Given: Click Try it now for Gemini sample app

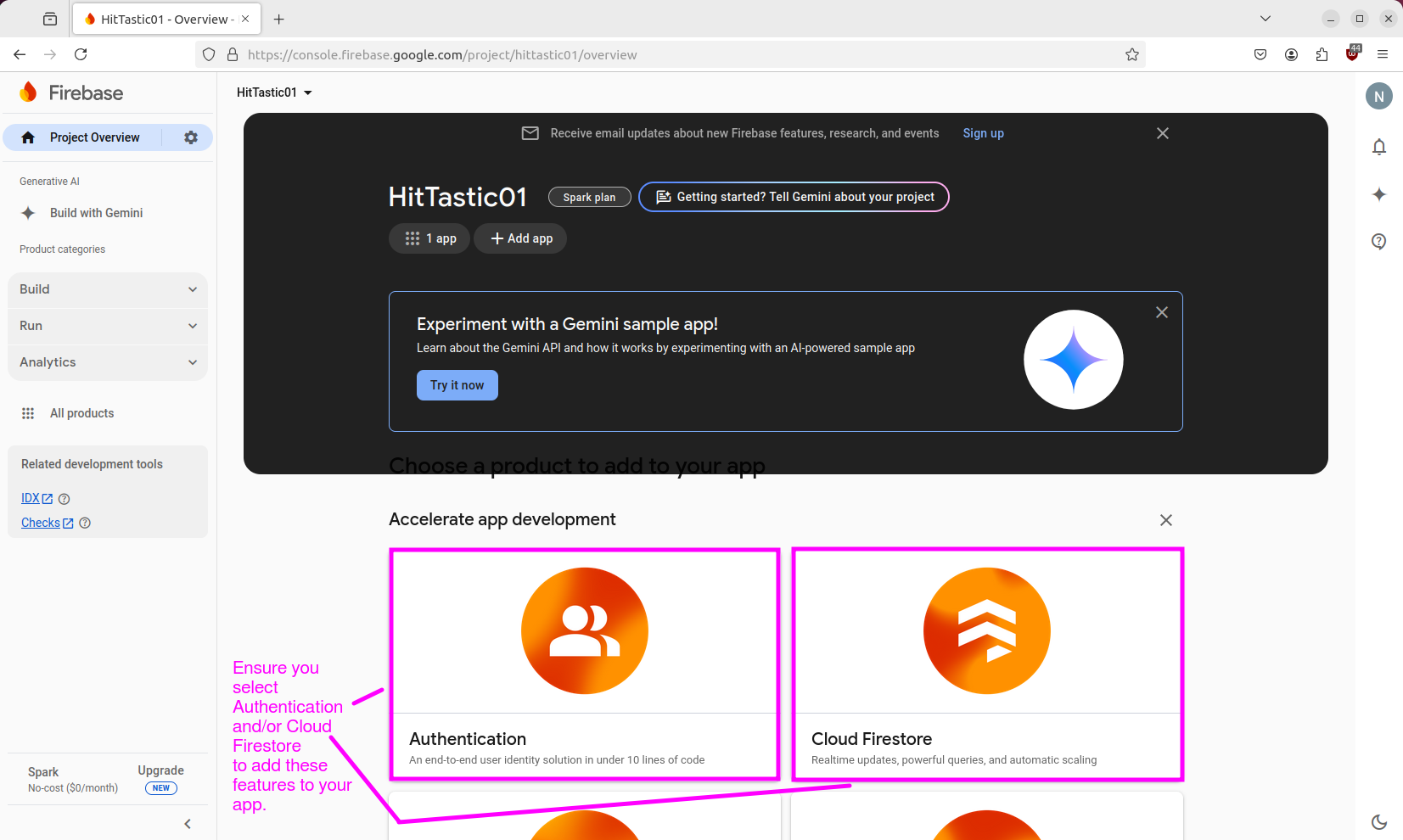Looking at the screenshot, I should pos(457,384).
